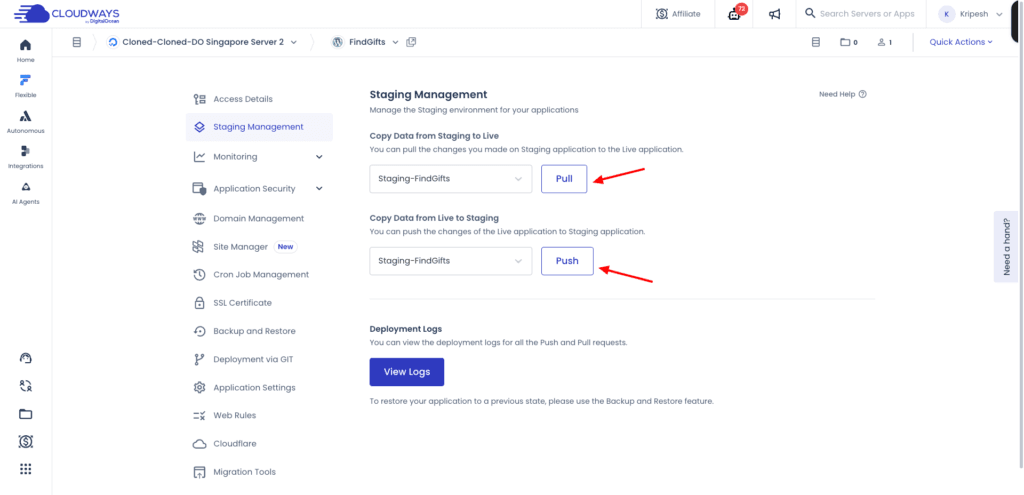This screenshot has height=495, width=1024.
Task: Open the Autonomous sidebar section
Action: click(25, 121)
